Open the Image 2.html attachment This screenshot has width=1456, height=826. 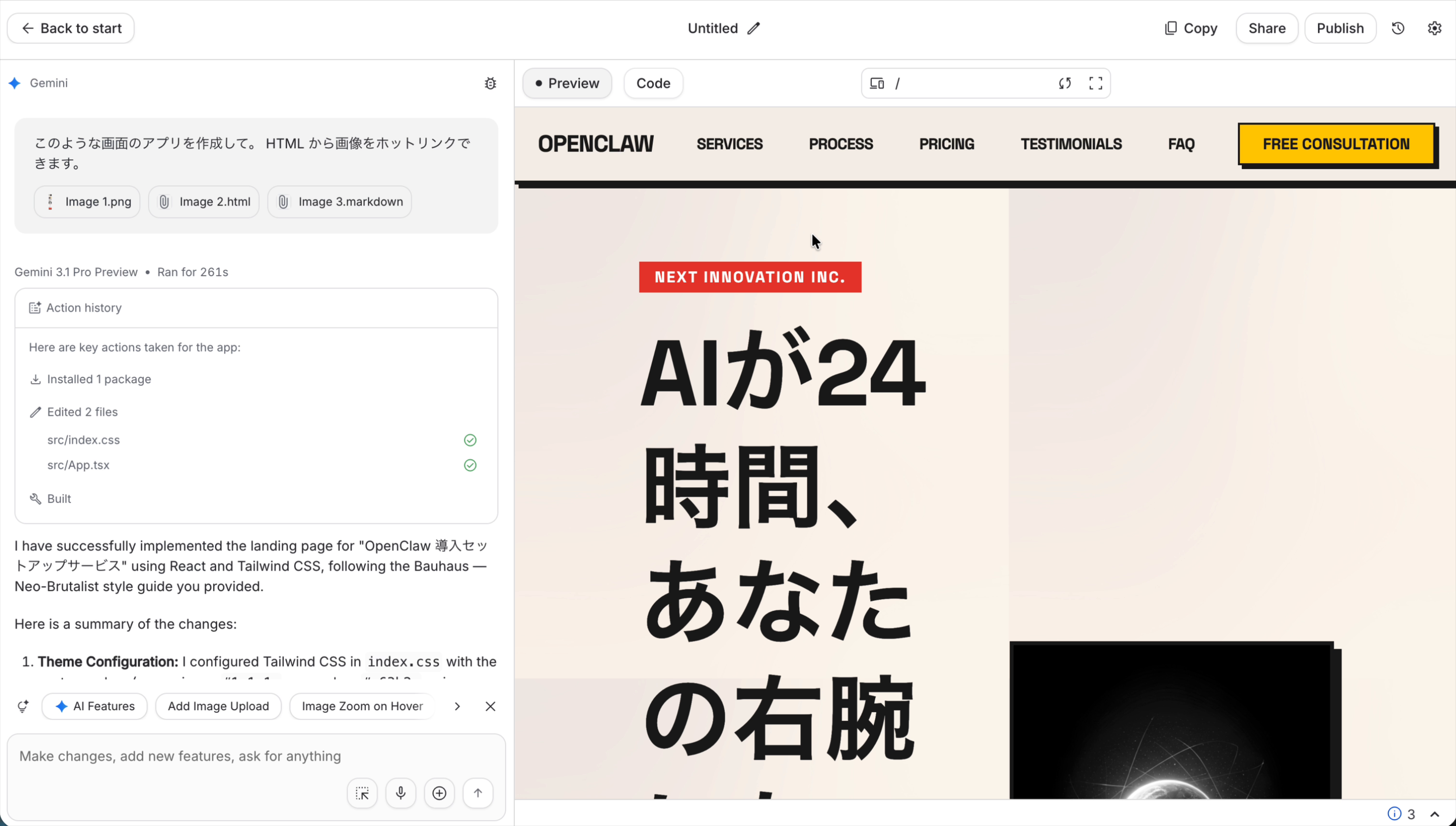pyautogui.click(x=204, y=201)
